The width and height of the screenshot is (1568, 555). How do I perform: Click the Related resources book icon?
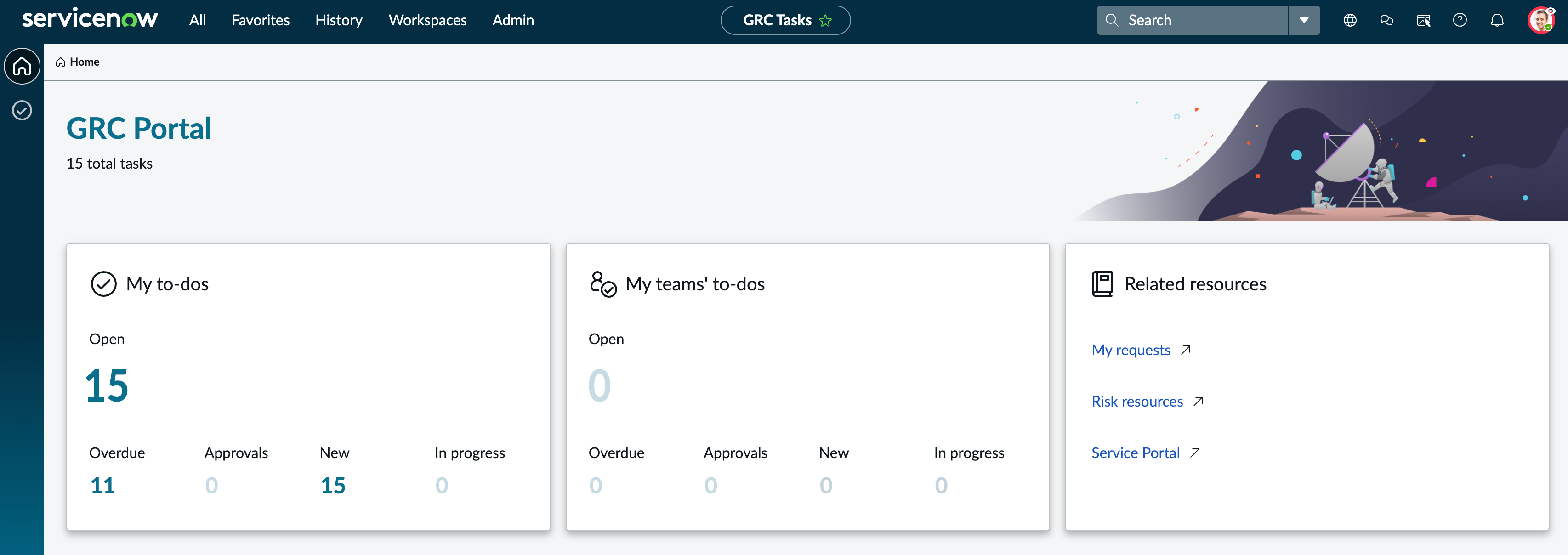(1102, 283)
